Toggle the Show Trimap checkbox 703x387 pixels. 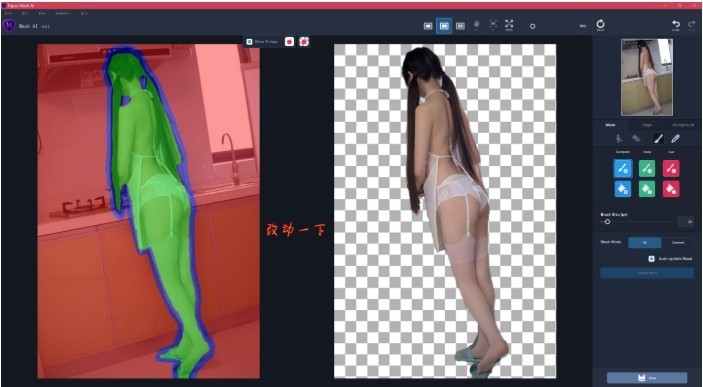[249, 42]
